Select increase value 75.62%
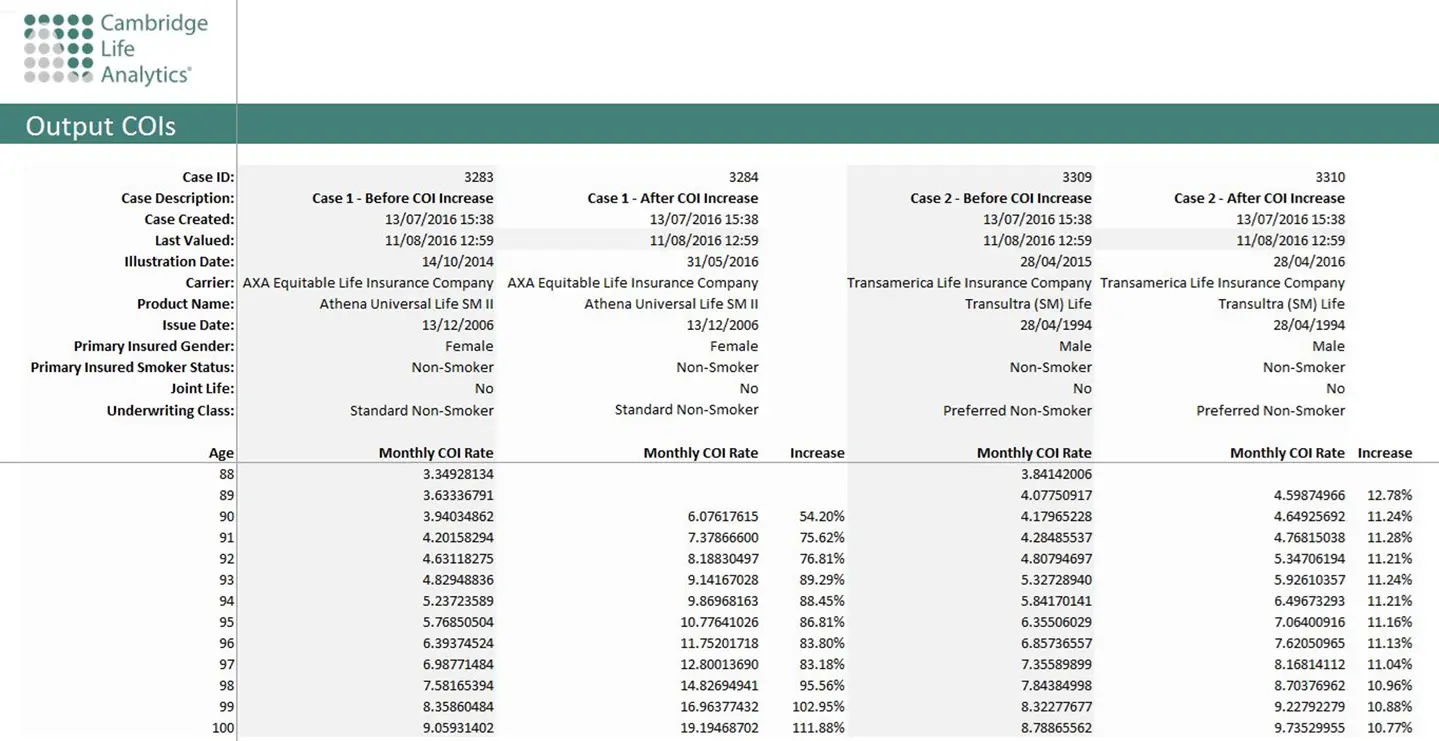 coord(822,538)
